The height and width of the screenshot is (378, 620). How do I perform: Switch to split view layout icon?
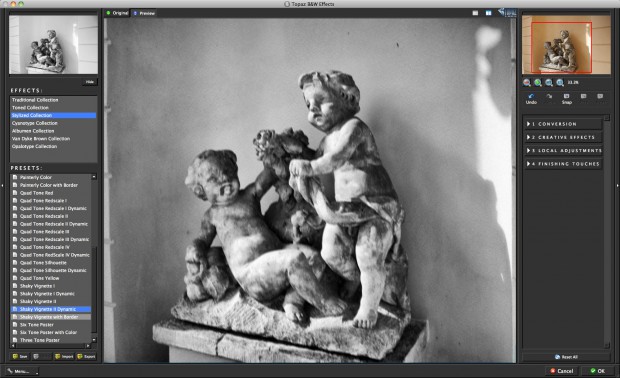(x=489, y=13)
